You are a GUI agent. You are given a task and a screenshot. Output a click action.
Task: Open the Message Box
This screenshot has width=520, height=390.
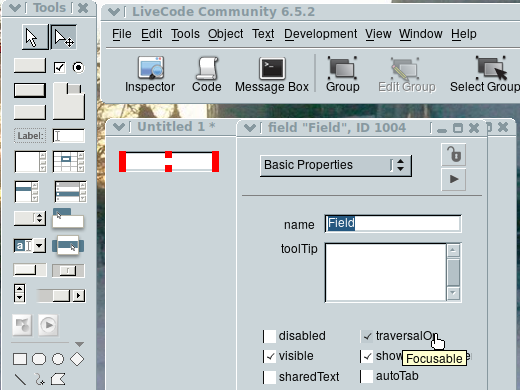tap(272, 74)
